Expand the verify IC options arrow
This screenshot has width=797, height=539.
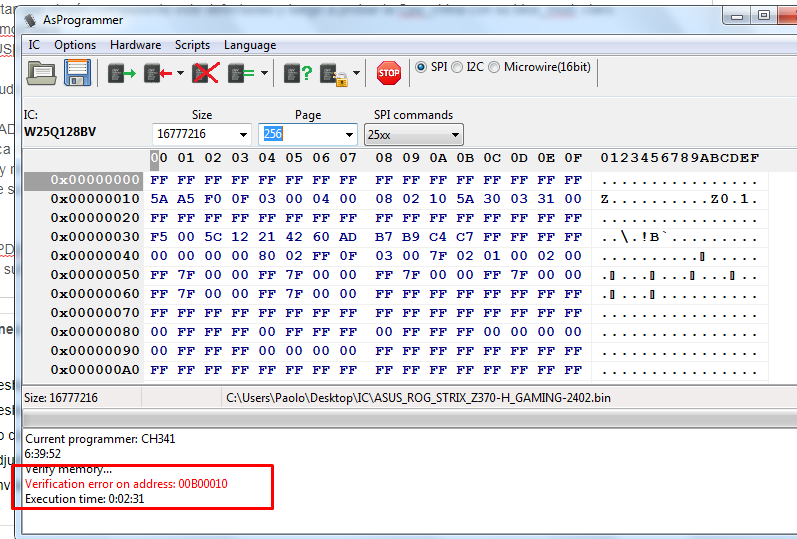pyautogui.click(x=264, y=73)
